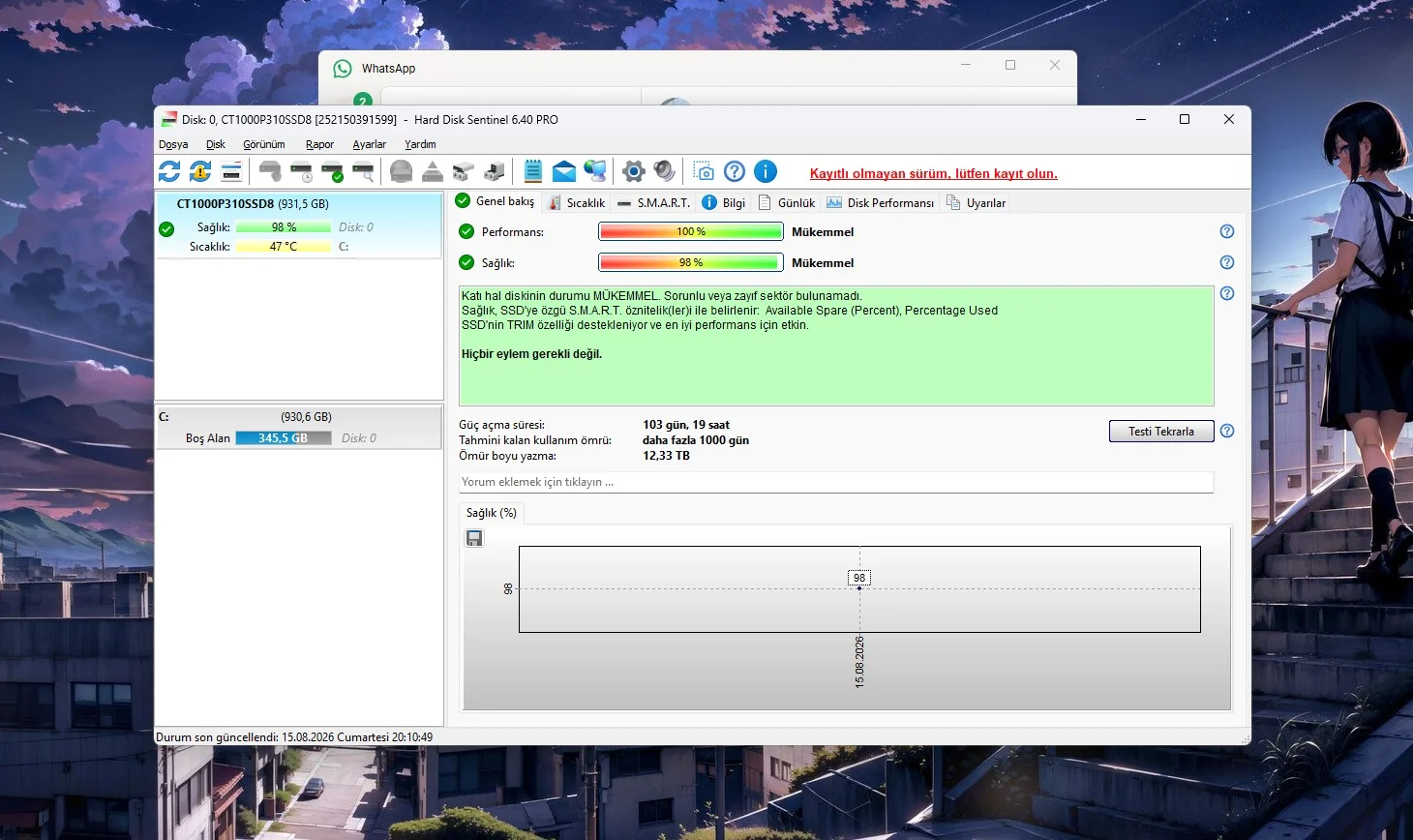
Task: Click the dome-shaped disk toolbar icon
Action: click(402, 171)
